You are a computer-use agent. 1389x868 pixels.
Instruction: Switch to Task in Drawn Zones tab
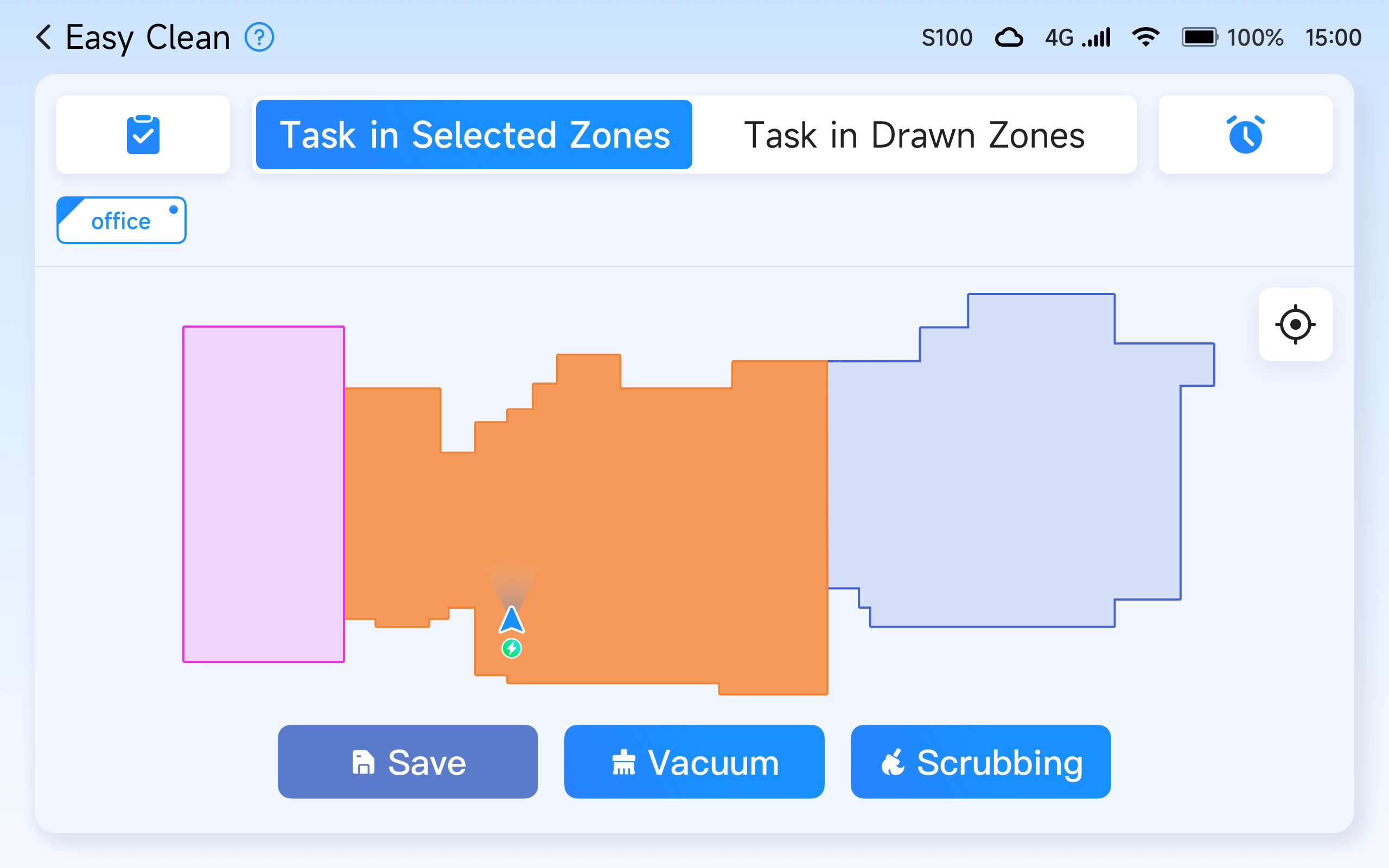click(914, 135)
